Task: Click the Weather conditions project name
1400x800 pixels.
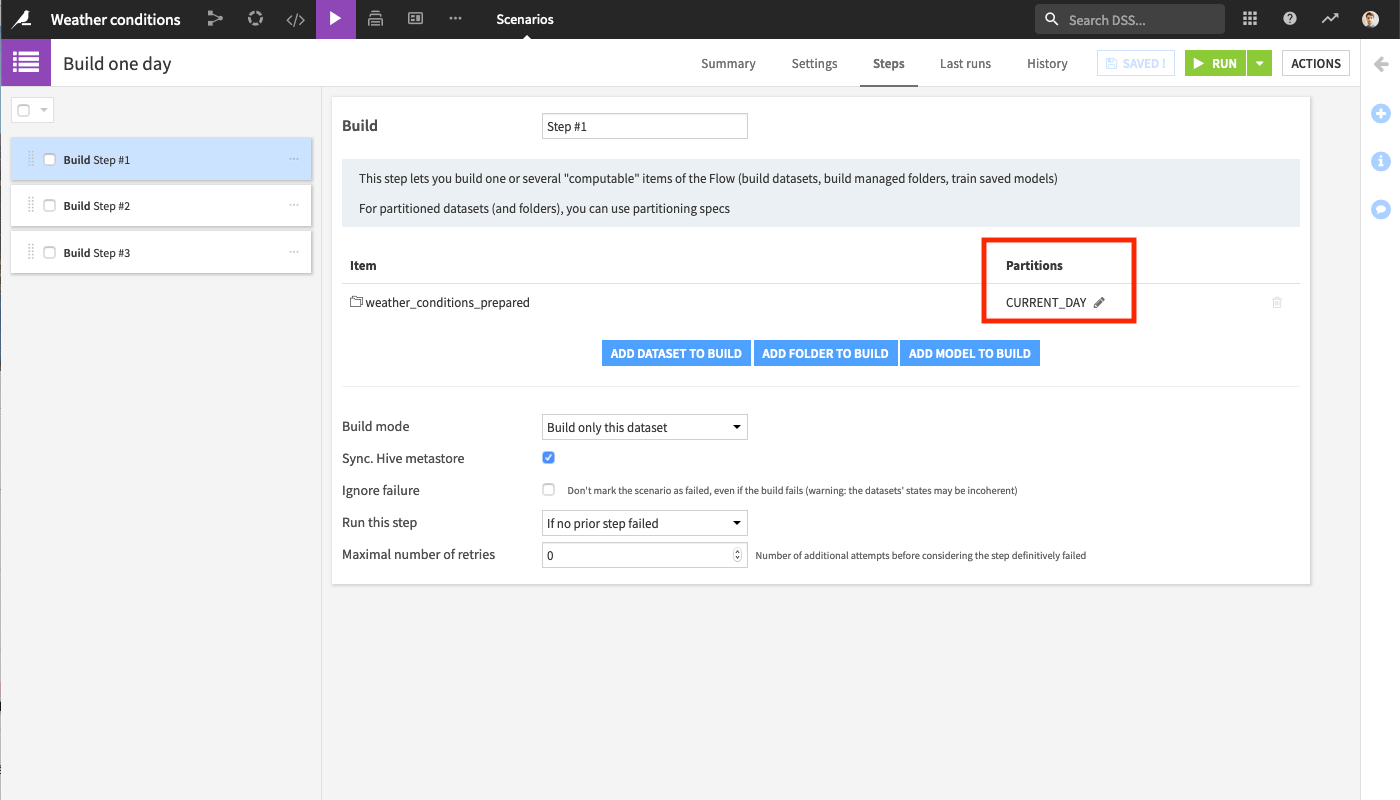Action: coord(116,19)
